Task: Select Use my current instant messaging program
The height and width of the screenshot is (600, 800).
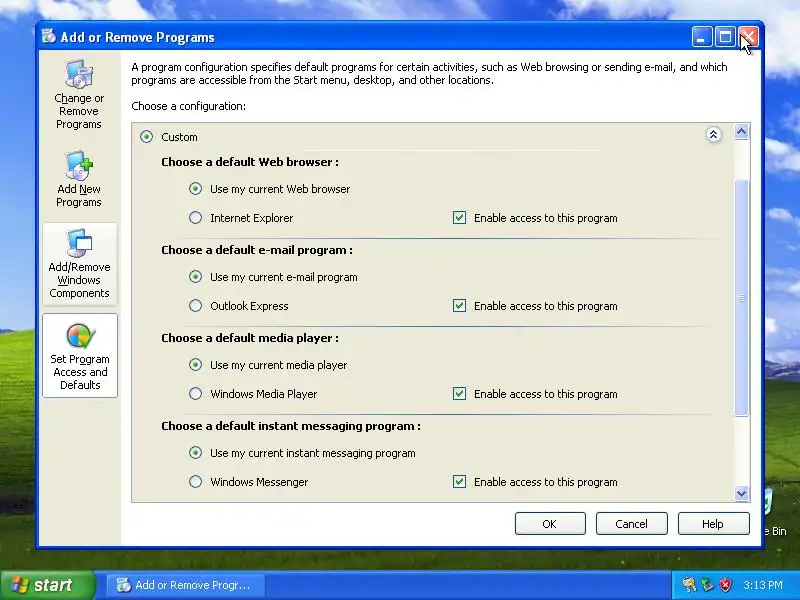Action: (195, 453)
